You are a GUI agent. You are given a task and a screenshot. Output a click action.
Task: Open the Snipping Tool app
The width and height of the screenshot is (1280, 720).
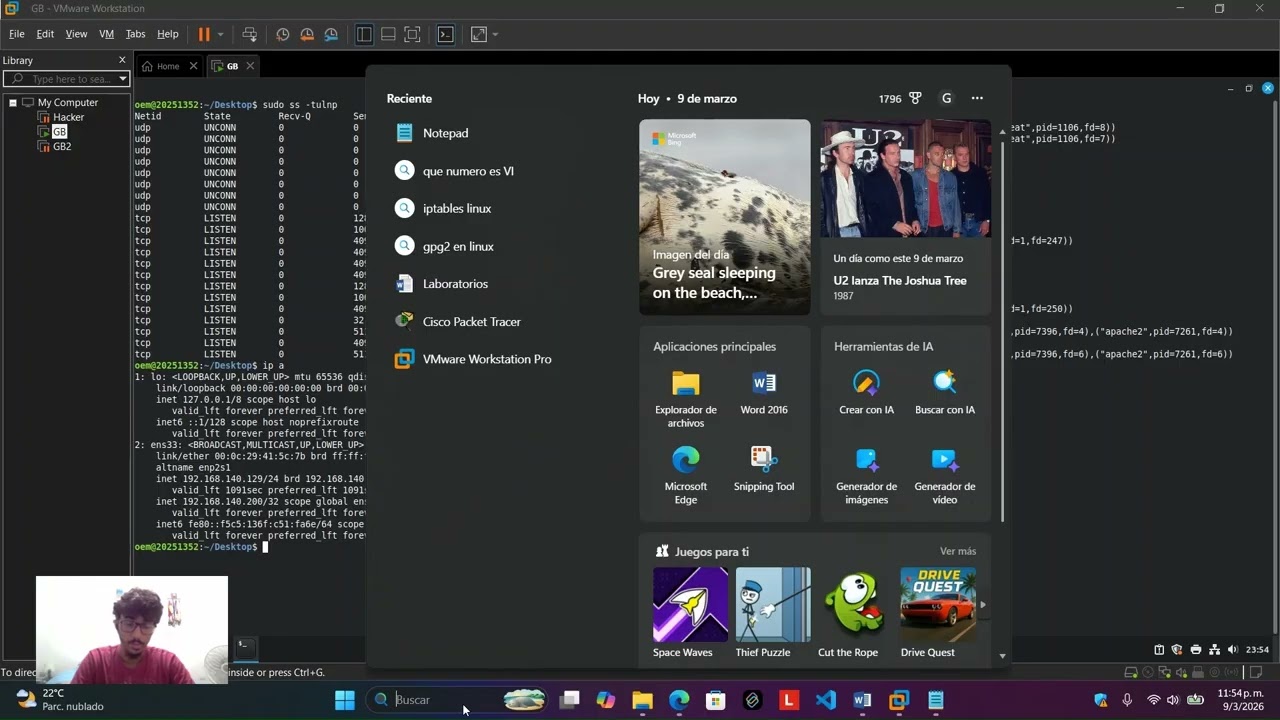click(x=764, y=469)
